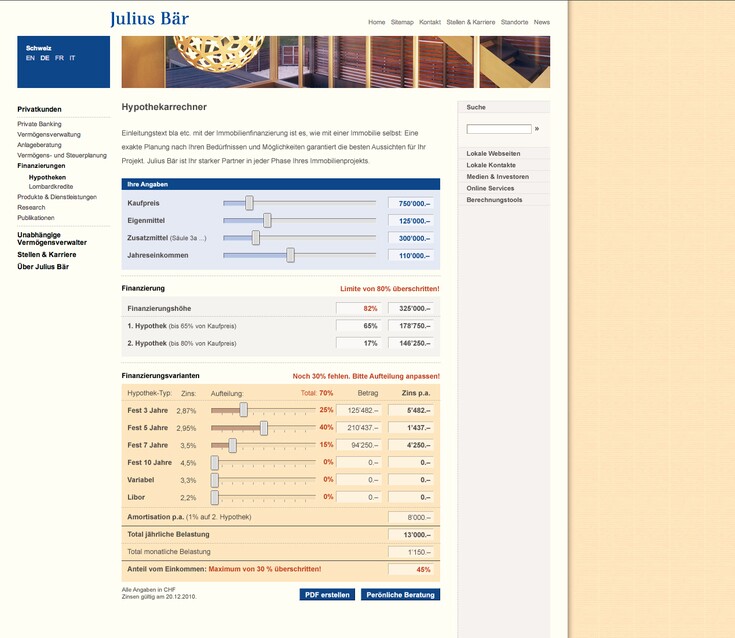735x638 pixels.
Task: Click the Zusatzmittel value field 300'000
Action: pyautogui.click(x=411, y=238)
